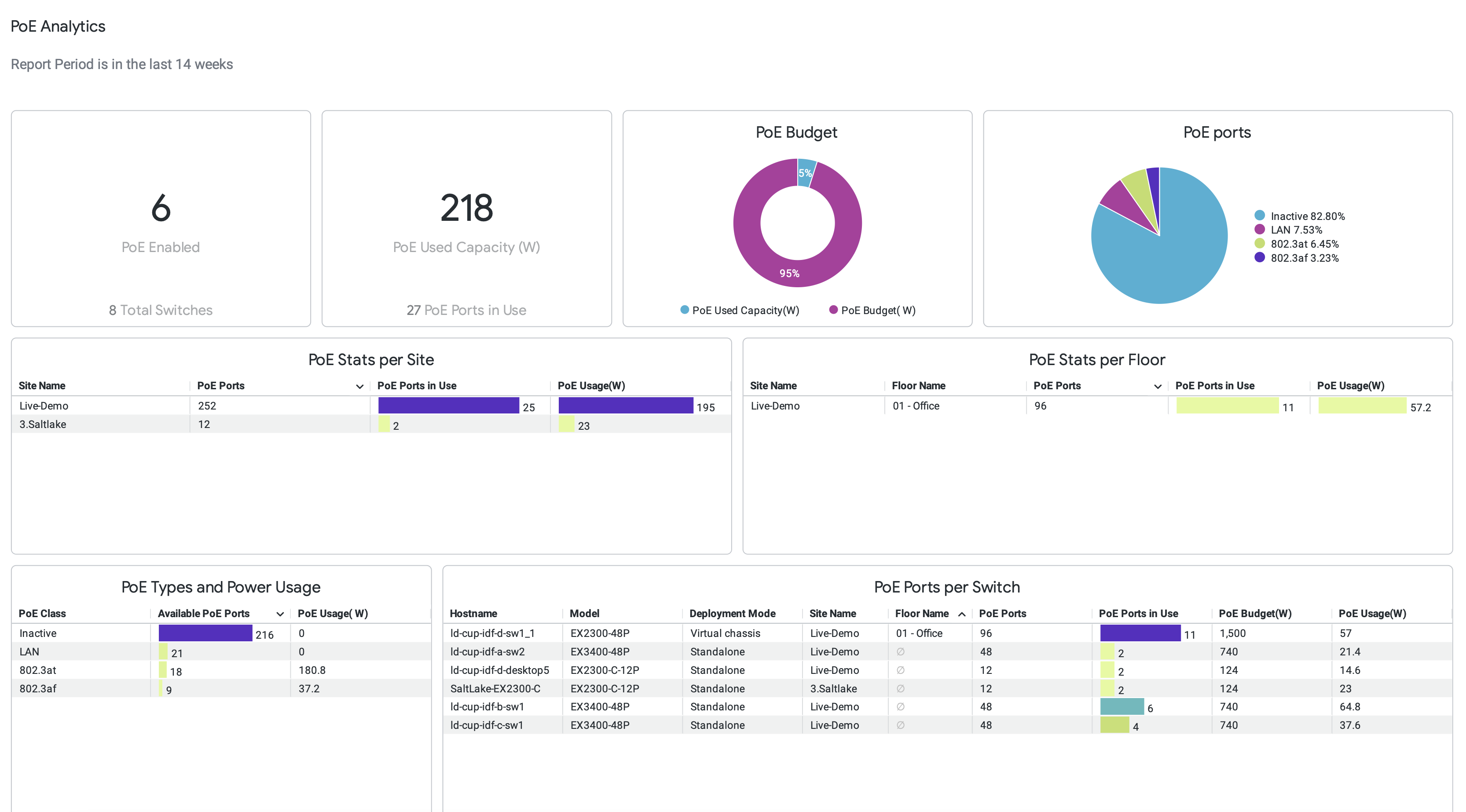Click the 95% PoE Budget donut segment

coord(789,273)
